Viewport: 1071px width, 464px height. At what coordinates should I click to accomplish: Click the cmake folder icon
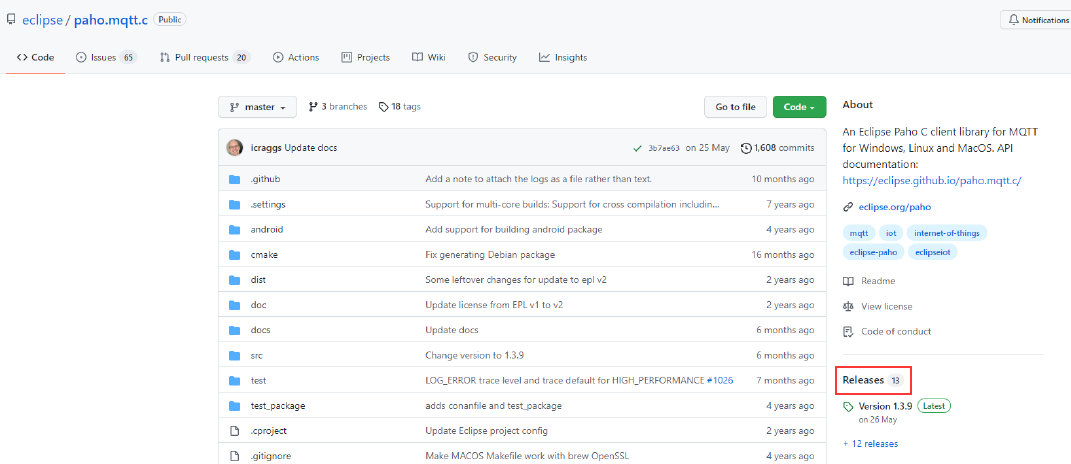click(235, 255)
